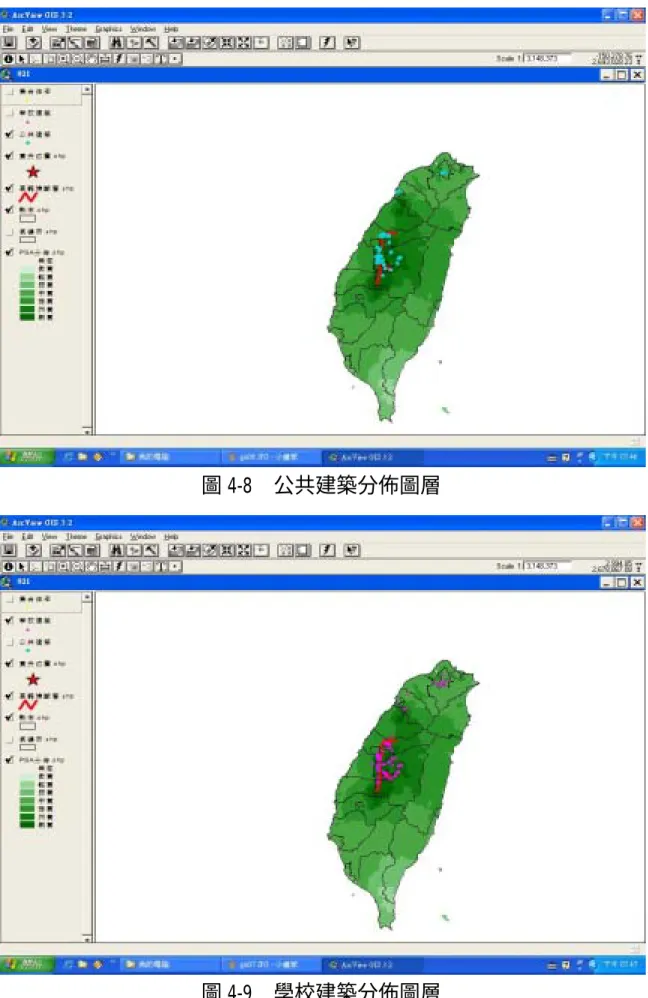Open Theme Properties icon in 圖 4-8 window
Viewport: 648px width, 998px height.
coord(57,43)
